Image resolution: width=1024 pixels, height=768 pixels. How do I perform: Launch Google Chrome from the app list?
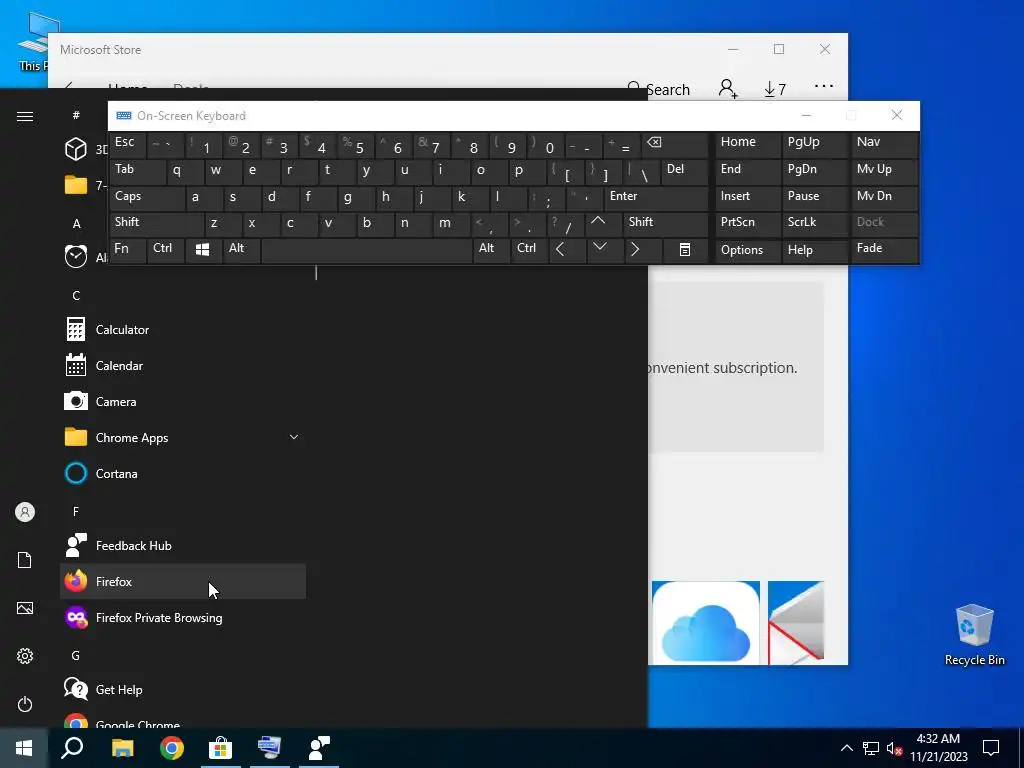click(x=183, y=720)
